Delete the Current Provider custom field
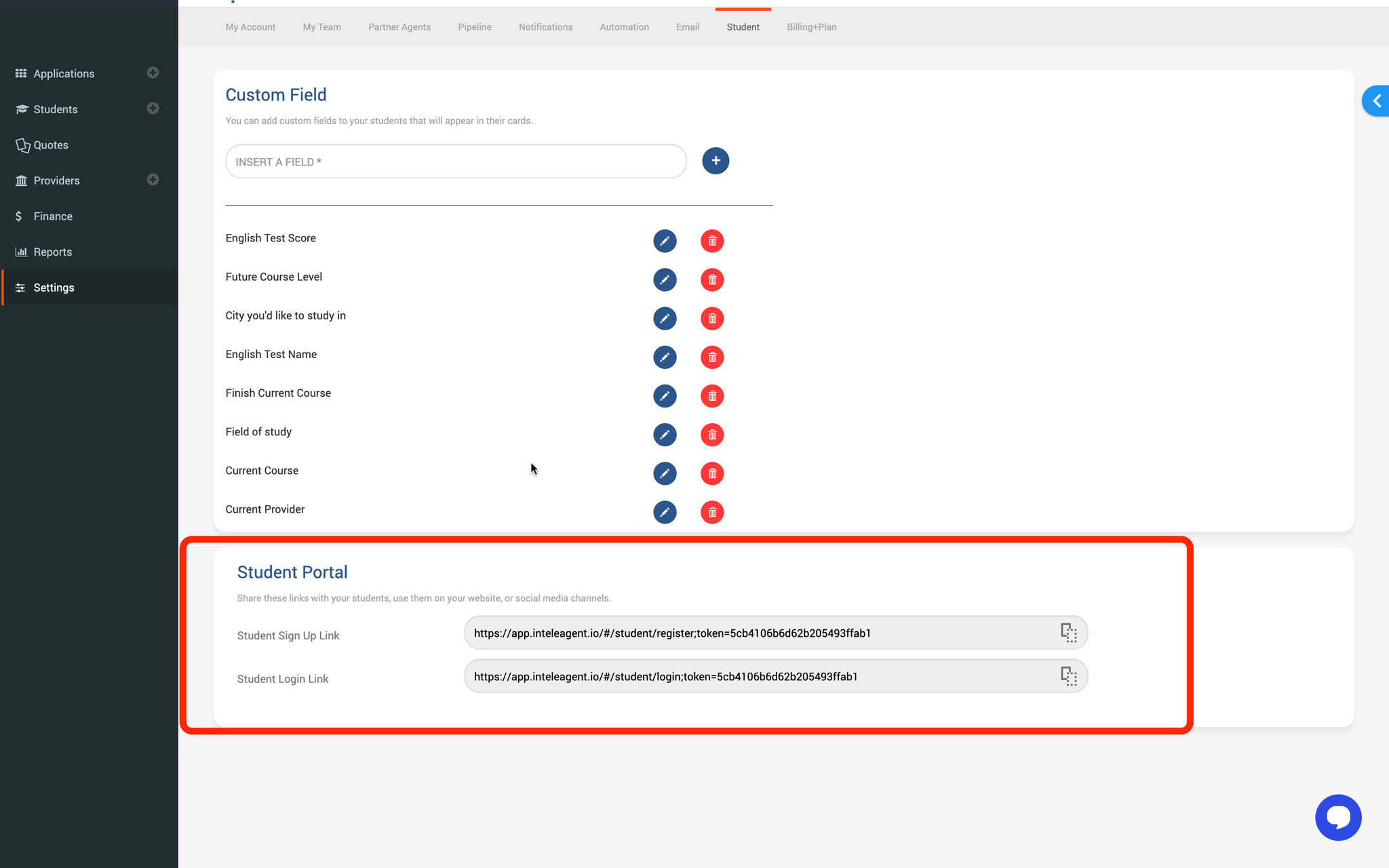Screen dimensions: 1389x868 pyautogui.click(x=712, y=512)
